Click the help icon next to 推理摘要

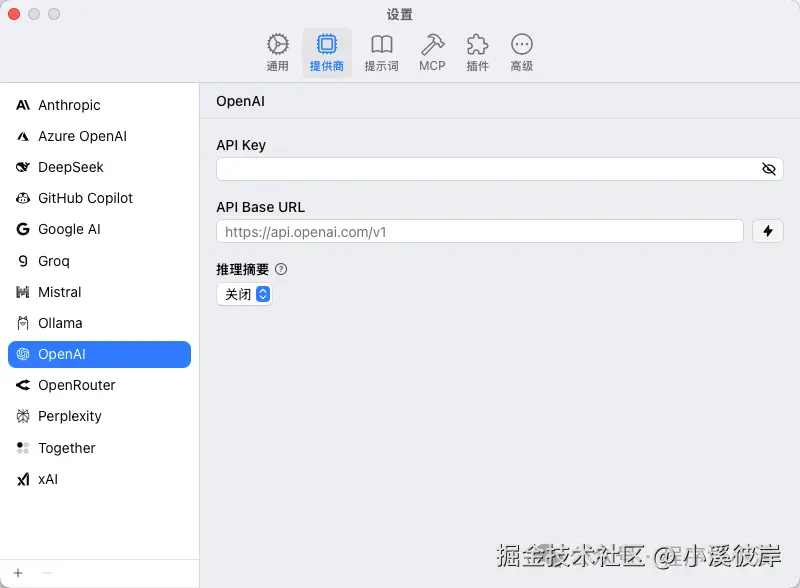click(x=281, y=268)
